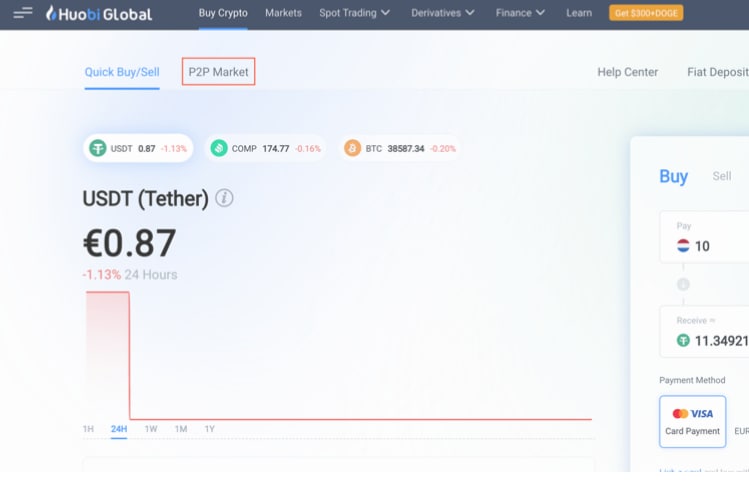Viewport: 749px width, 482px height.
Task: Open the Markets menu item
Action: click(x=283, y=13)
